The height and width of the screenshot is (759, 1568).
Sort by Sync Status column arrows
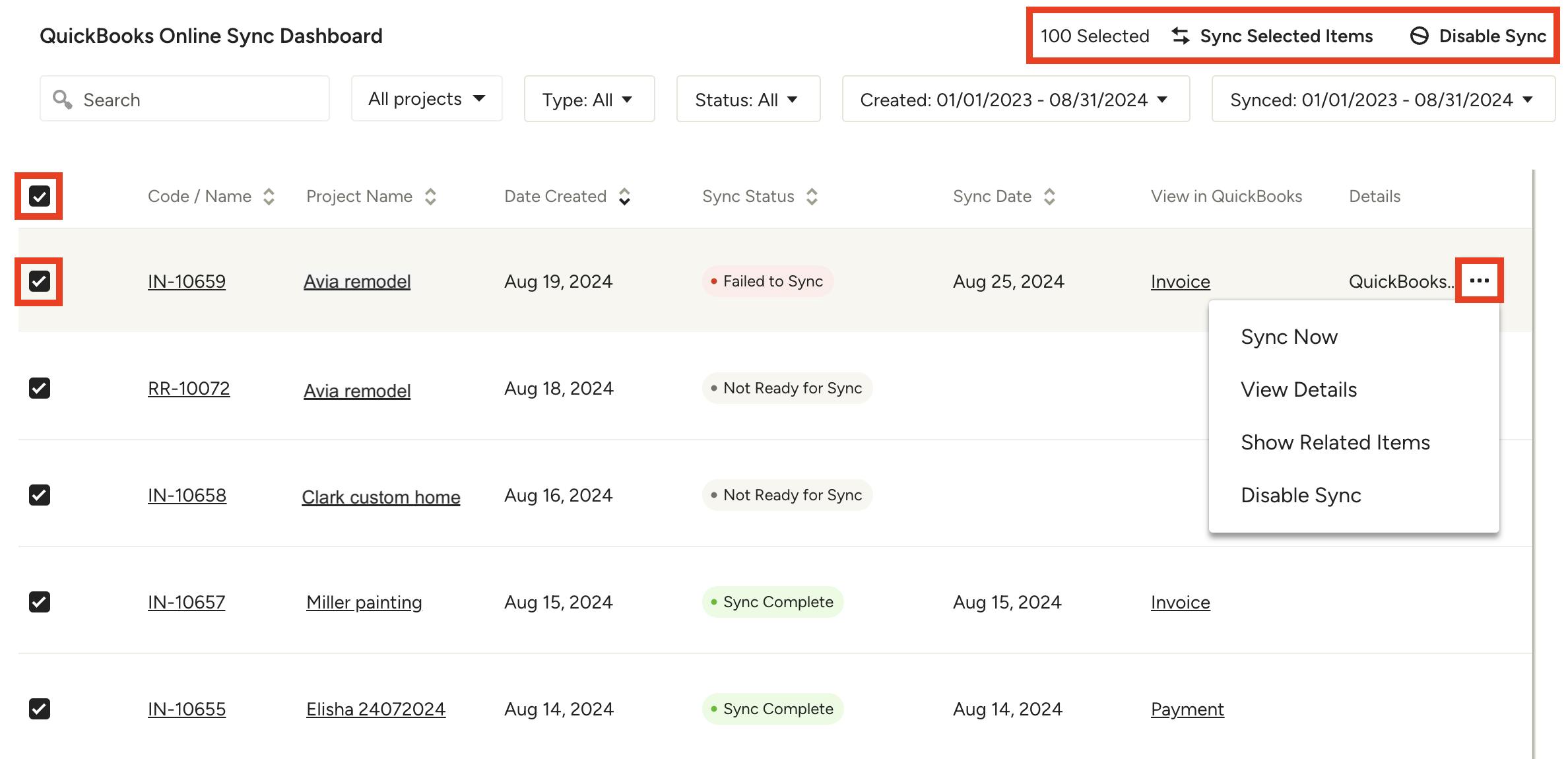click(x=812, y=197)
